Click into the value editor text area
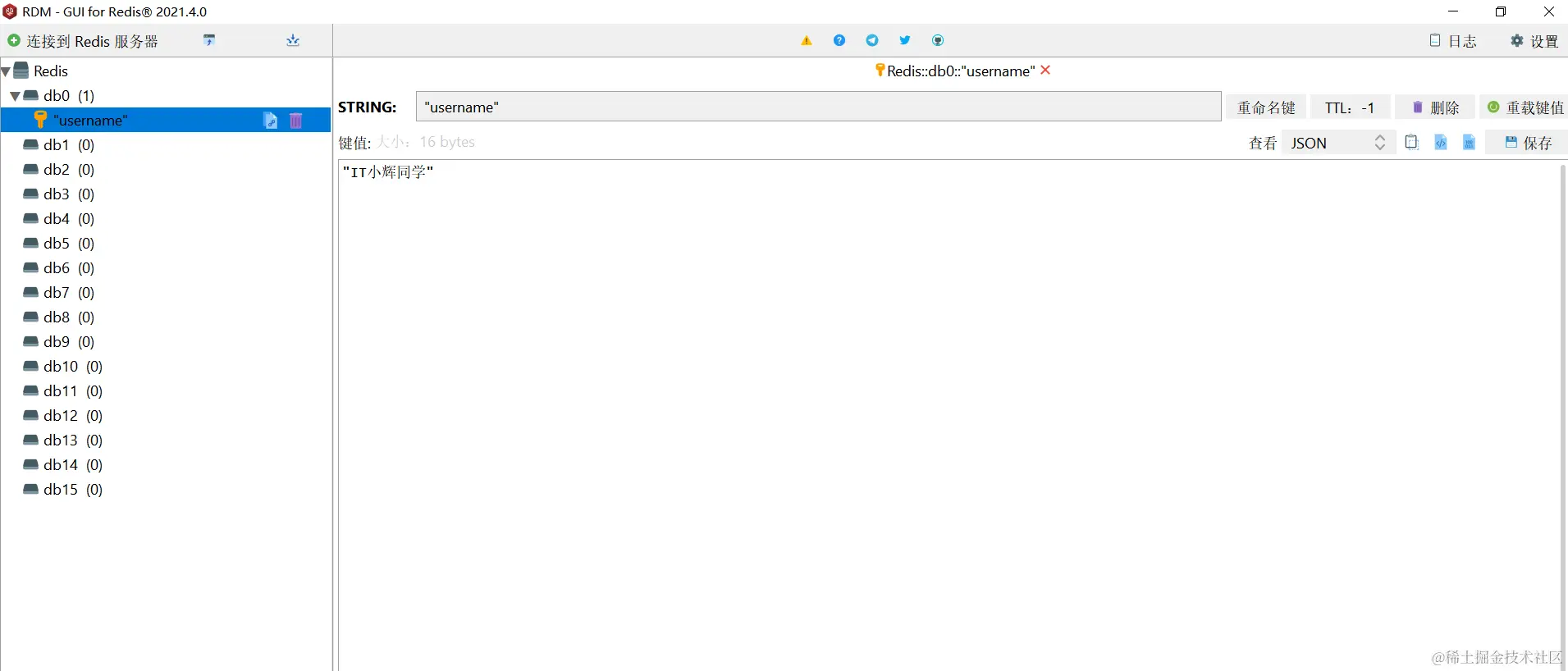The height and width of the screenshot is (671, 1568). 949,416
